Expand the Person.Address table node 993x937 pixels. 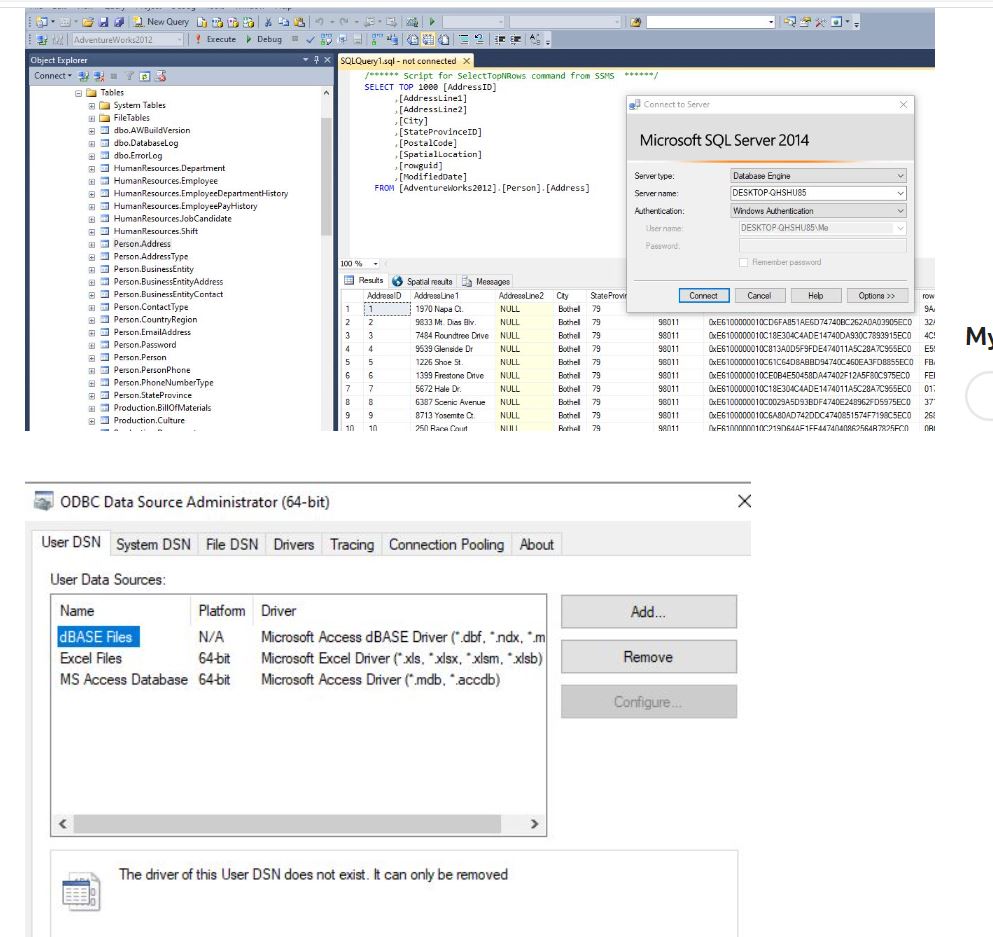click(x=92, y=244)
